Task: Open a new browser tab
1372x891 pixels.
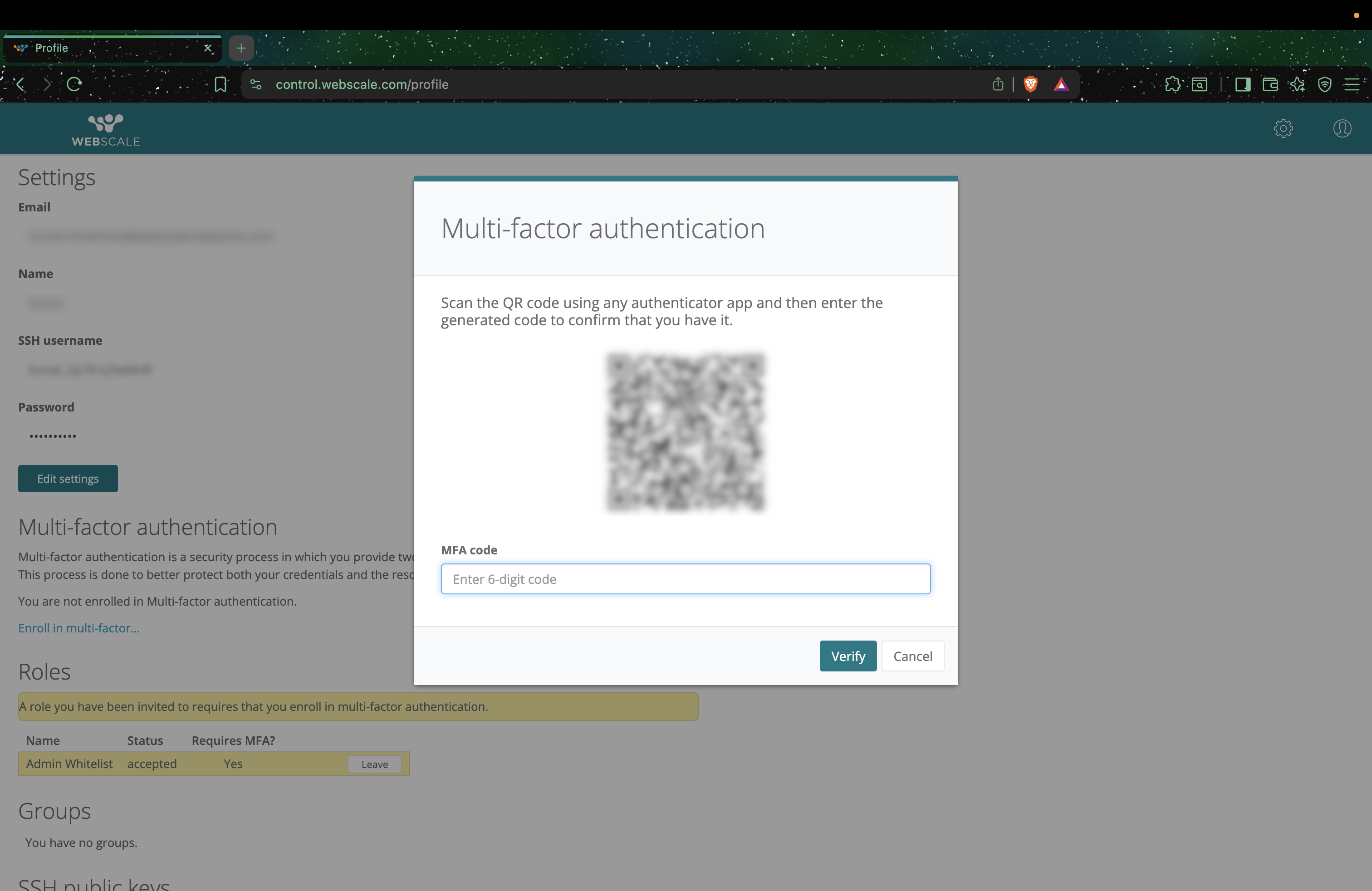Action: click(241, 48)
